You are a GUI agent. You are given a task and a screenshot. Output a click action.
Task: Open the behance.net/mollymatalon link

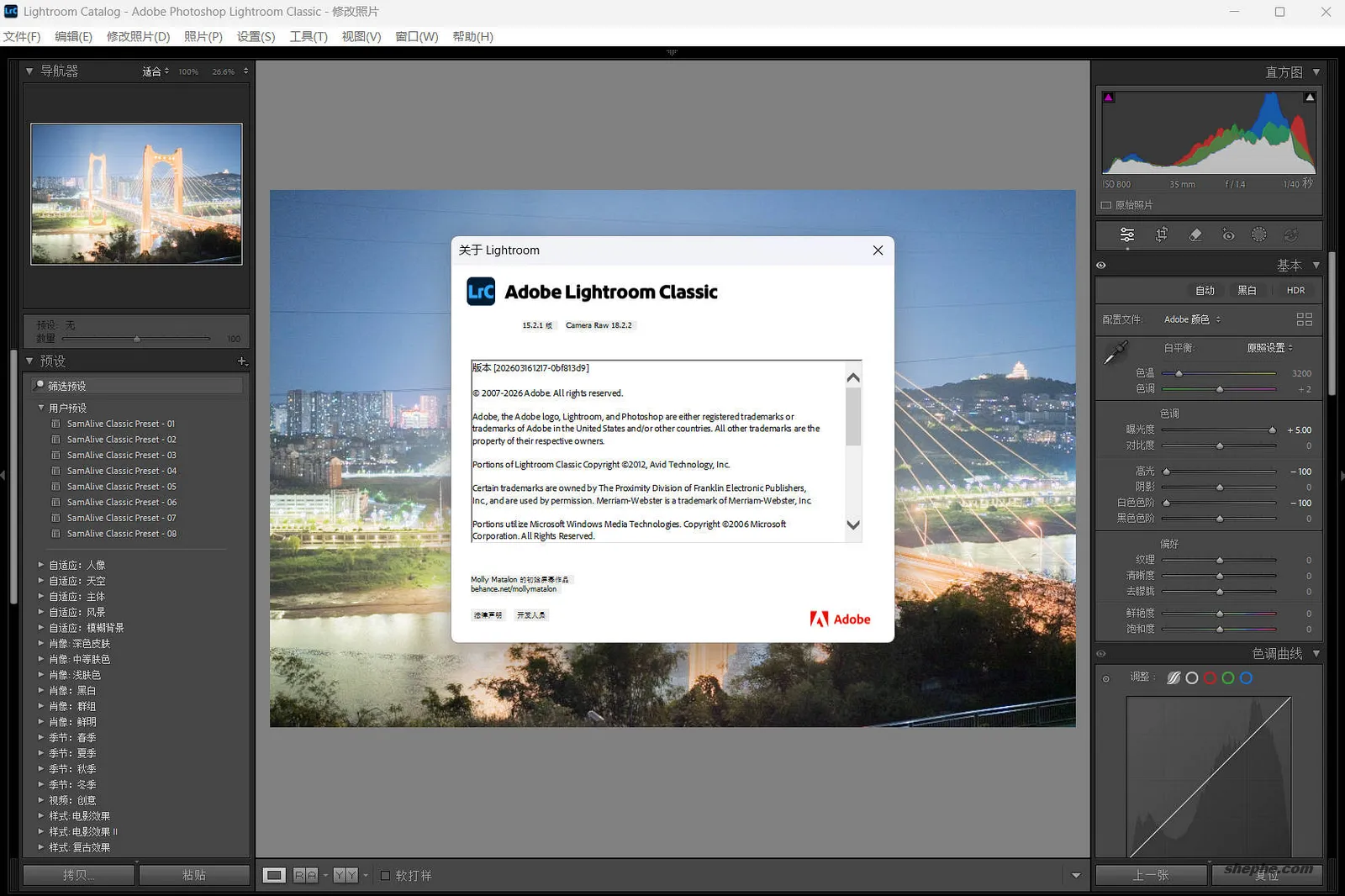514,589
